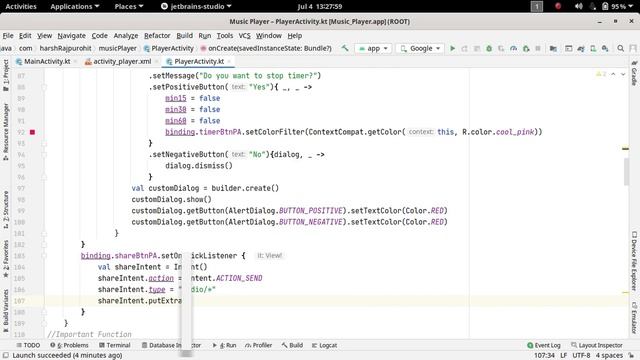Screen dimensions: 640x360
Task: Open the Tools menu
Action: (x=224, y=36)
